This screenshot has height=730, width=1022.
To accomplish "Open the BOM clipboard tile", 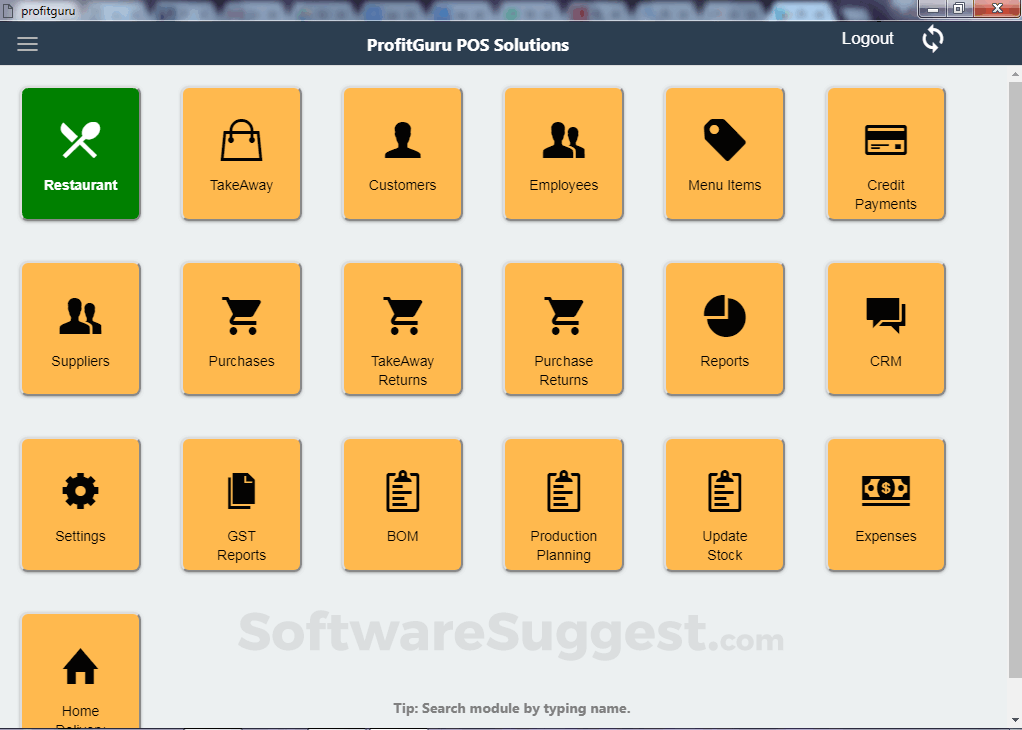I will pos(403,505).
